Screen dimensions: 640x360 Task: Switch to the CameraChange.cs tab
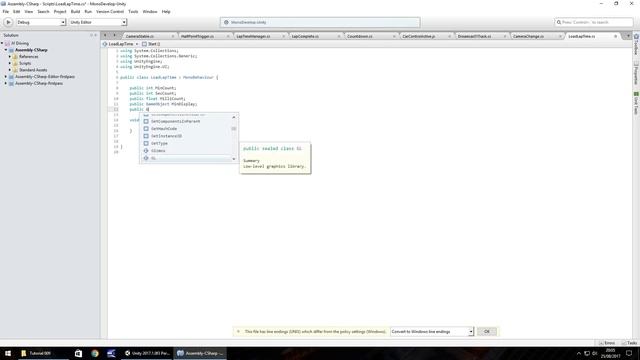pyautogui.click(x=528, y=36)
